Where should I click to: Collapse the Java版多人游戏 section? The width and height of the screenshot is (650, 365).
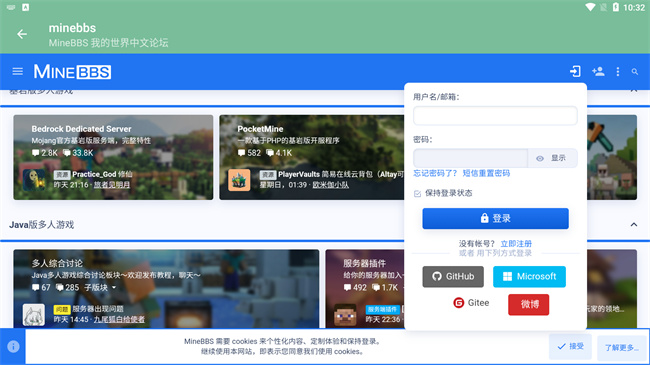point(634,224)
